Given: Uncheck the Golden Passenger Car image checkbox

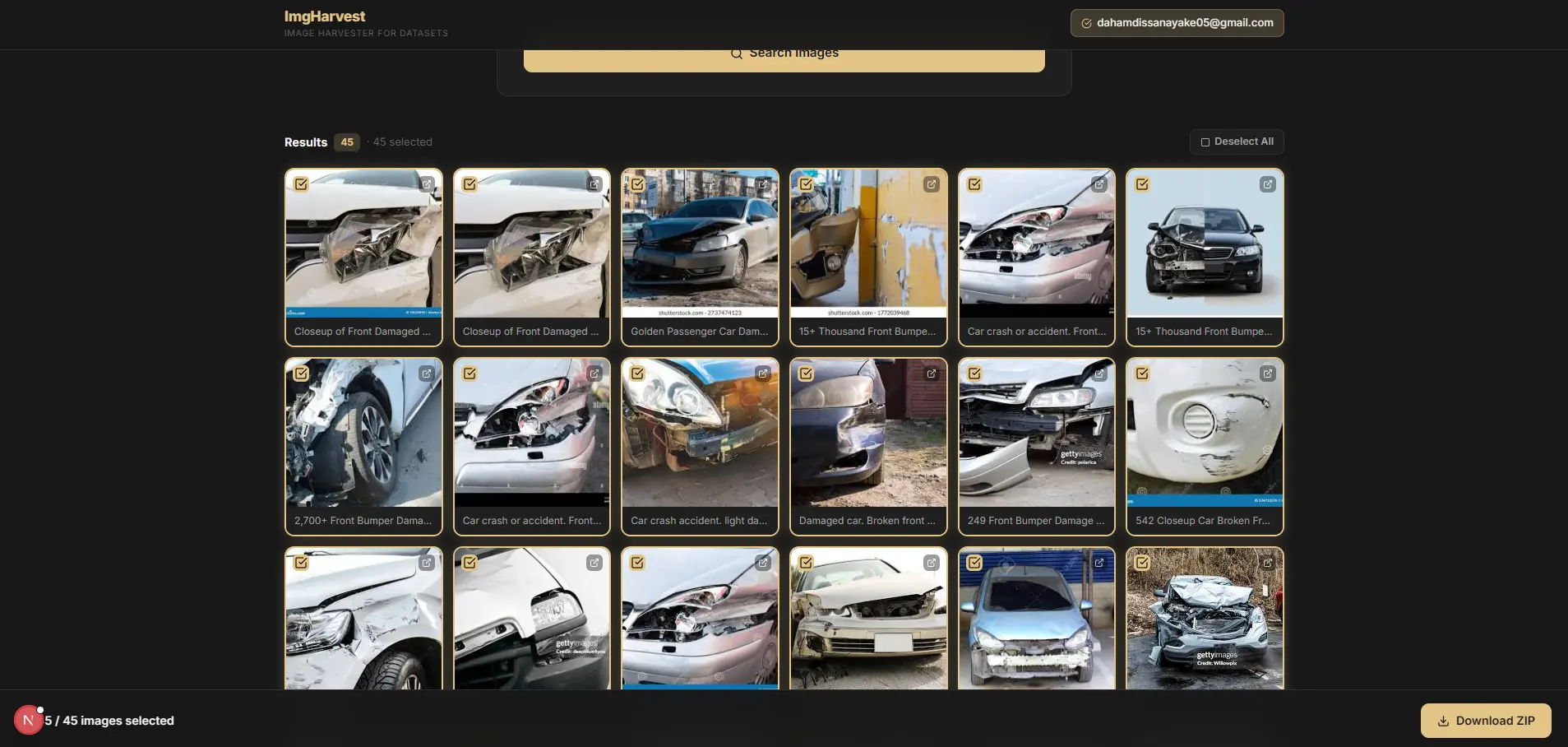Looking at the screenshot, I should 638,184.
